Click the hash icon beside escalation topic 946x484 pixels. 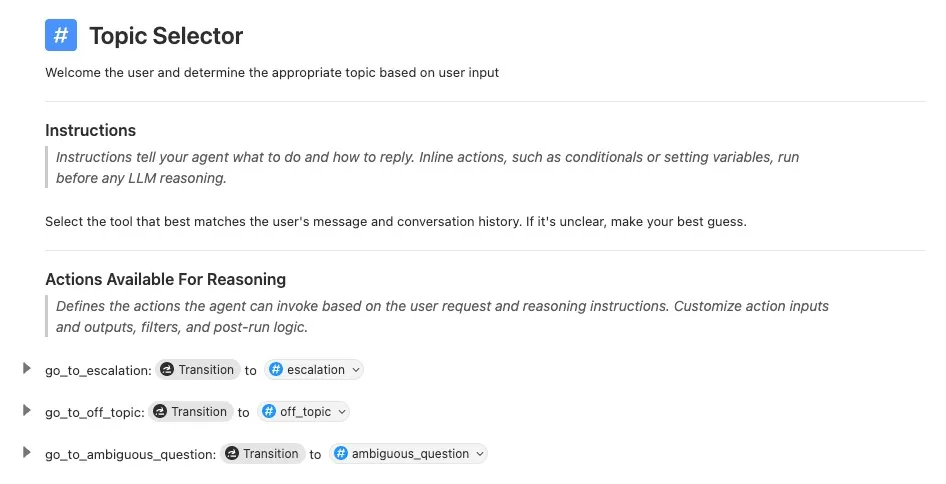click(276, 370)
